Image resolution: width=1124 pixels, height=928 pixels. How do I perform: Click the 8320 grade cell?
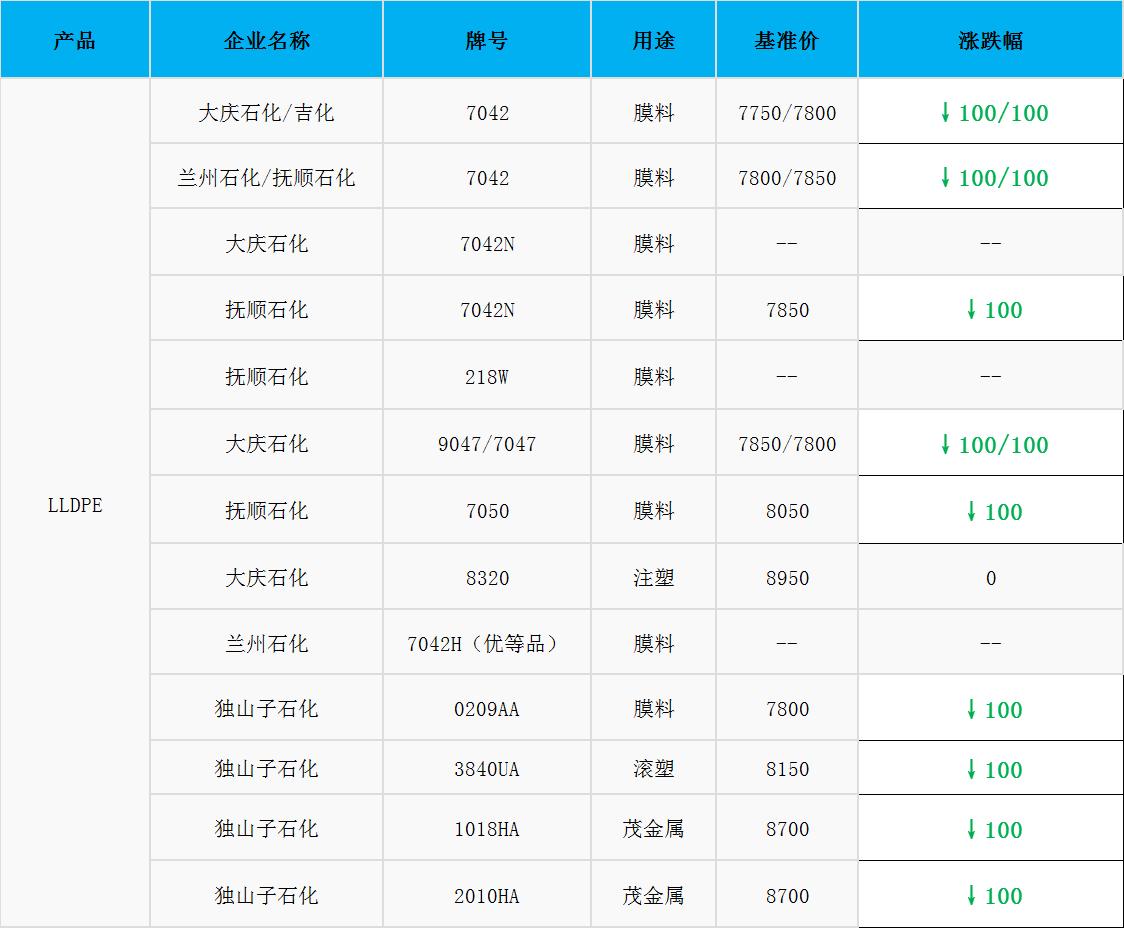487,578
